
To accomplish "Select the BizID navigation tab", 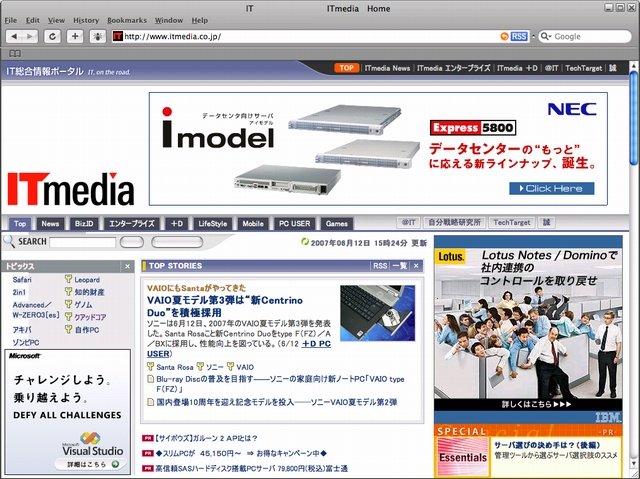I will (84, 224).
